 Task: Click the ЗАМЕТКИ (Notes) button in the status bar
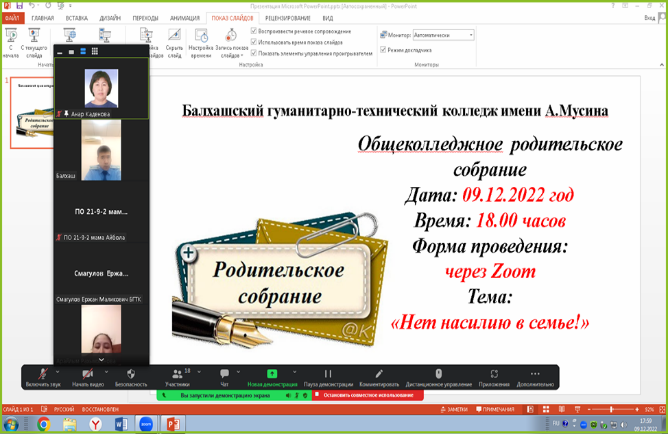point(453,409)
